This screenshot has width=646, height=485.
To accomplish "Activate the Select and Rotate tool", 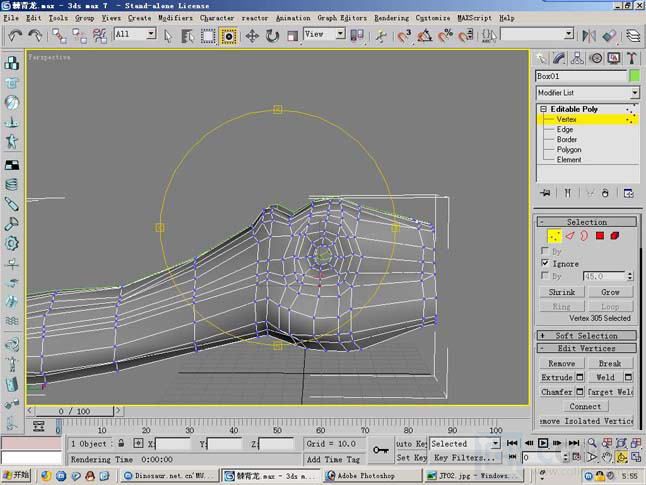I will coord(272,36).
